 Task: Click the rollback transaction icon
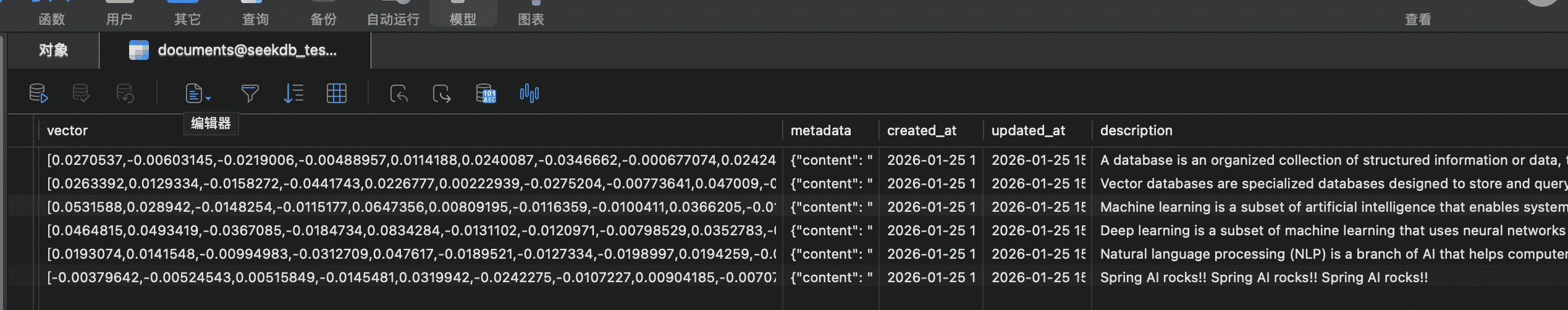[125, 94]
